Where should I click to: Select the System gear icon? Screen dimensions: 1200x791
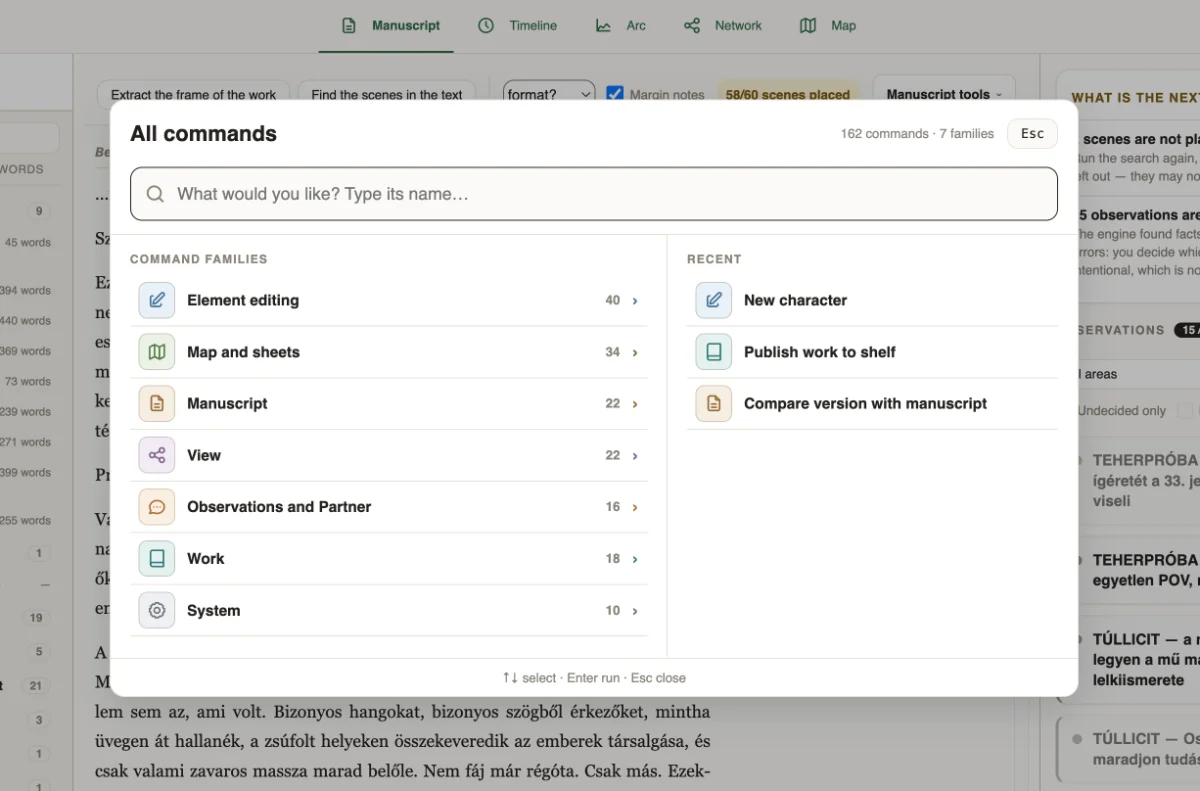157,610
